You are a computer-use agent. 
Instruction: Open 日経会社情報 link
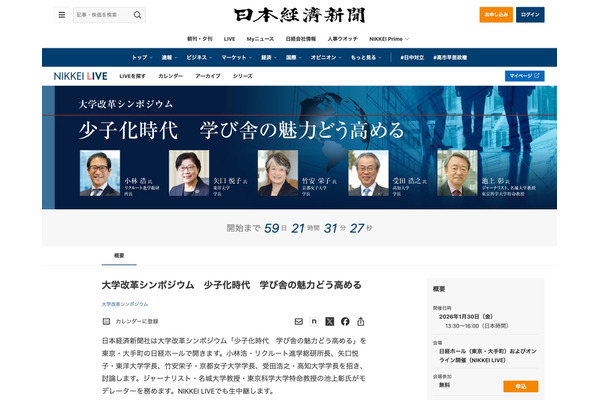coord(301,39)
